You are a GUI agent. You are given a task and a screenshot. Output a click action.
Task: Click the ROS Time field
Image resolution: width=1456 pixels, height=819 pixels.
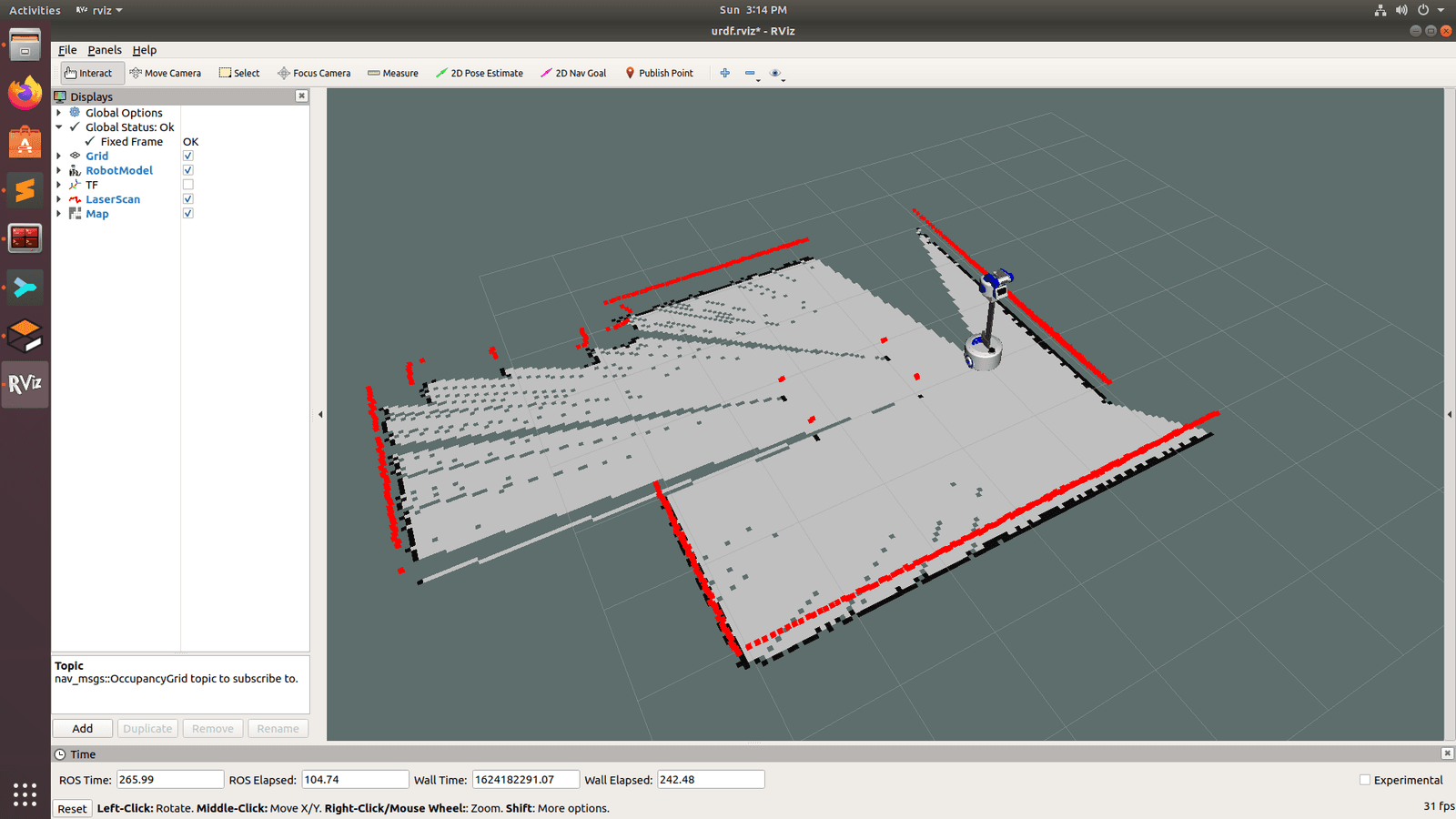[x=170, y=780]
